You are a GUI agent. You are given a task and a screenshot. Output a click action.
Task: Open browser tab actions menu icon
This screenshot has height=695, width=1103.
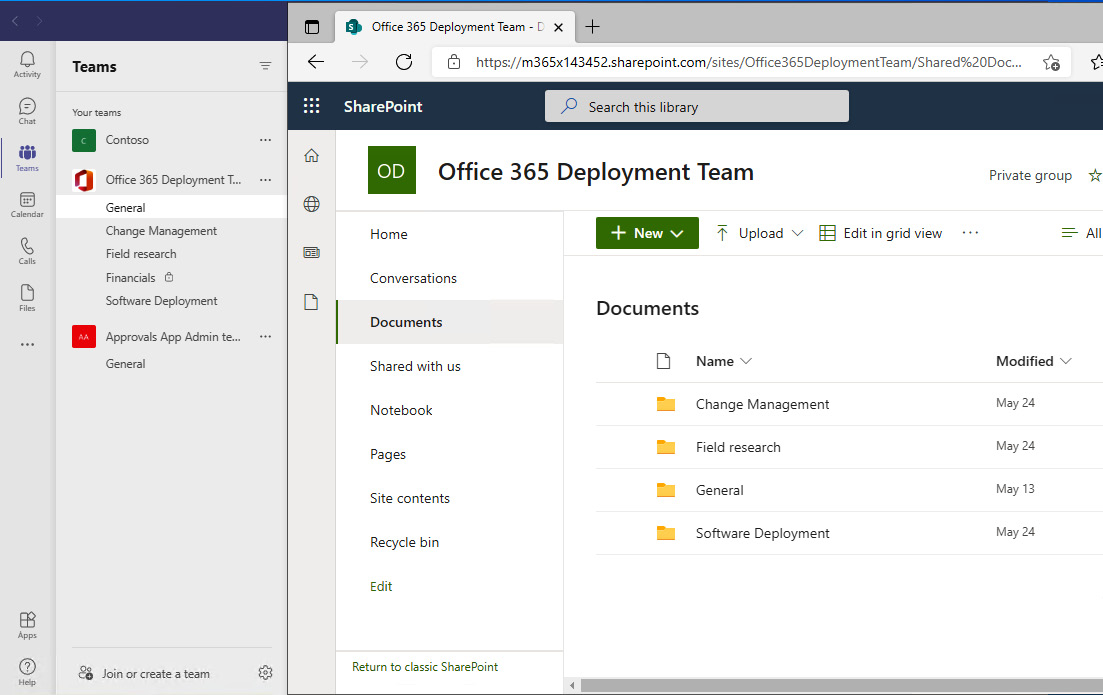pos(312,27)
